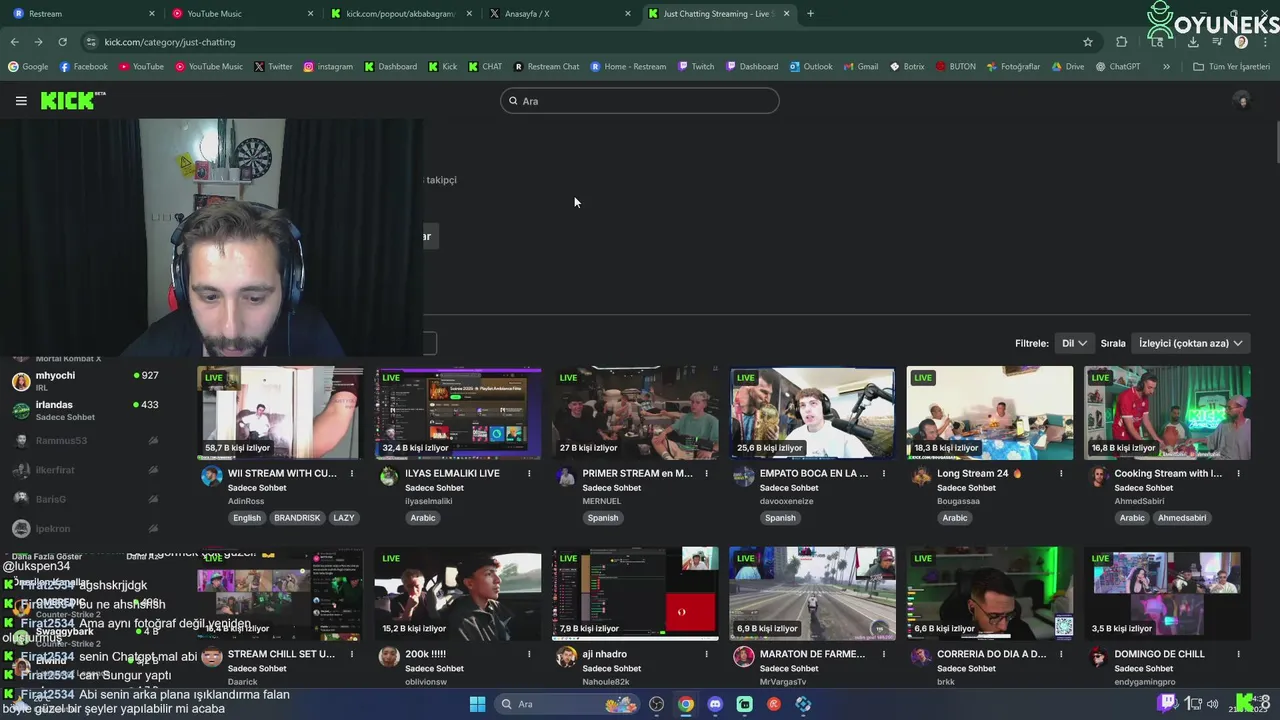Click the Ara search field on Kick
Image resolution: width=1280 pixels, height=720 pixels.
point(640,101)
